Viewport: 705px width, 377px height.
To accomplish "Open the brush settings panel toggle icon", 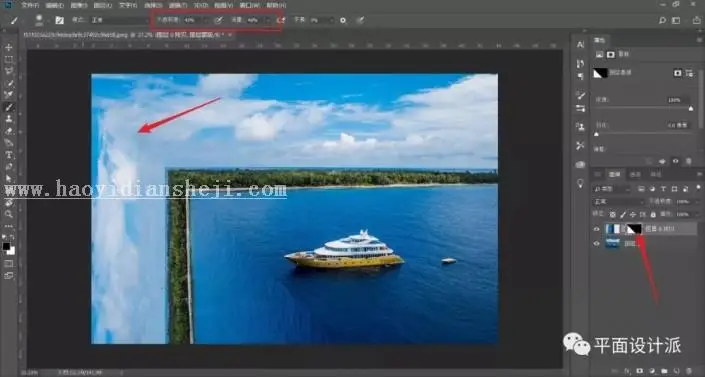I will 59,20.
